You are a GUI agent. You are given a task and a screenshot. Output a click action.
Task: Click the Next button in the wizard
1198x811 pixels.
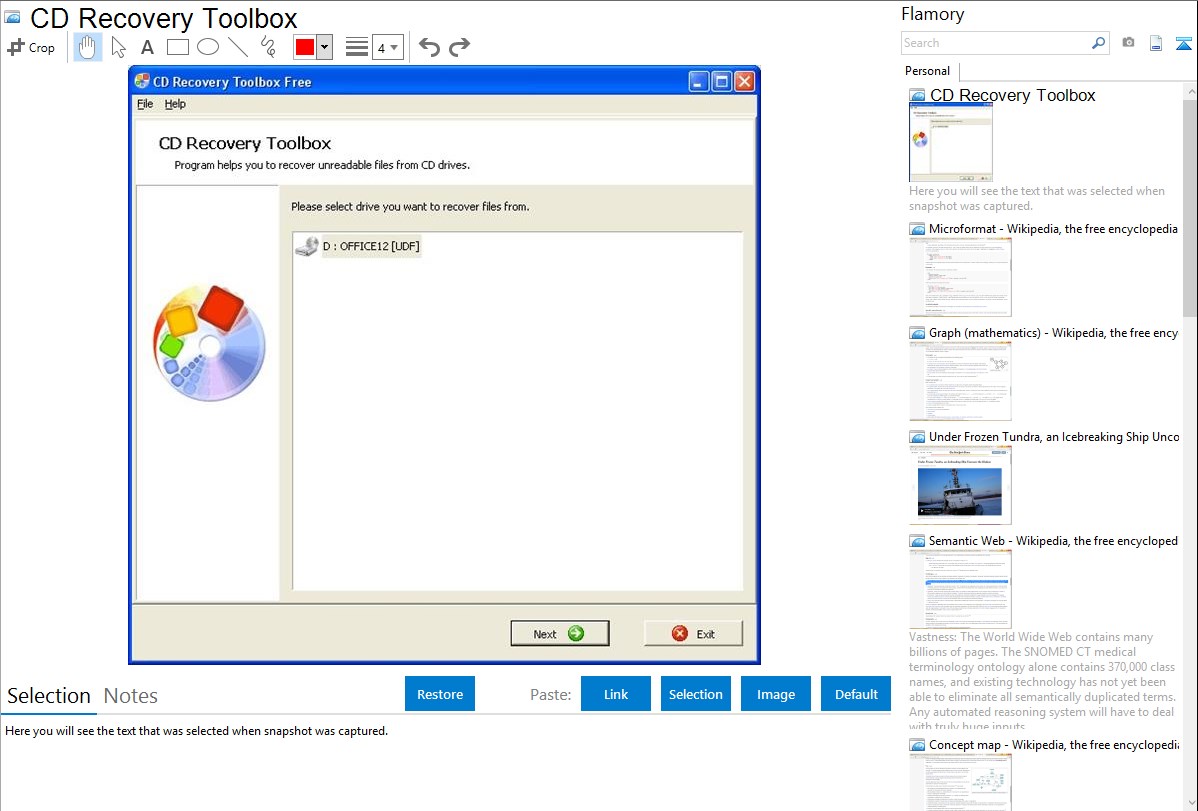559,634
